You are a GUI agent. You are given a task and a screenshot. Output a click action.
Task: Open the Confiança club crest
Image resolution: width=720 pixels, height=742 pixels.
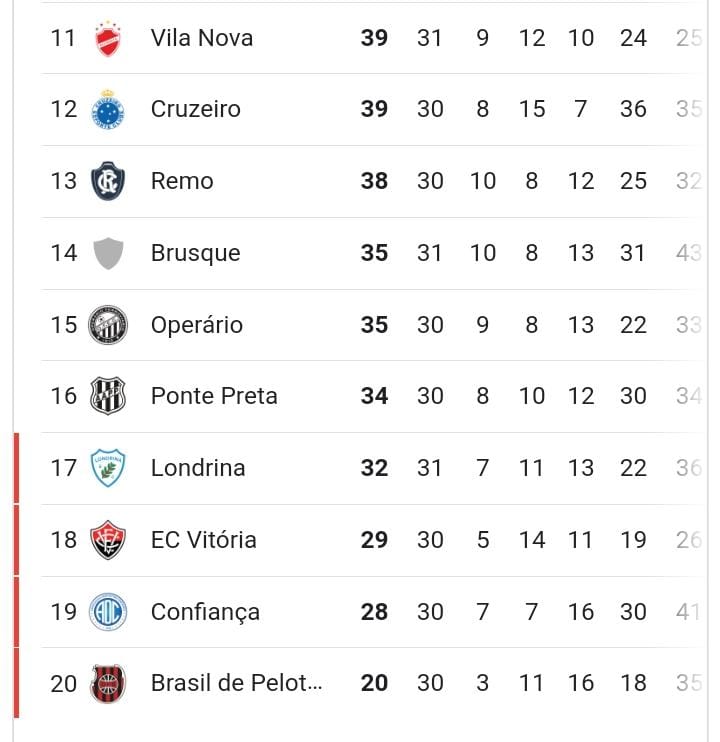coord(108,612)
